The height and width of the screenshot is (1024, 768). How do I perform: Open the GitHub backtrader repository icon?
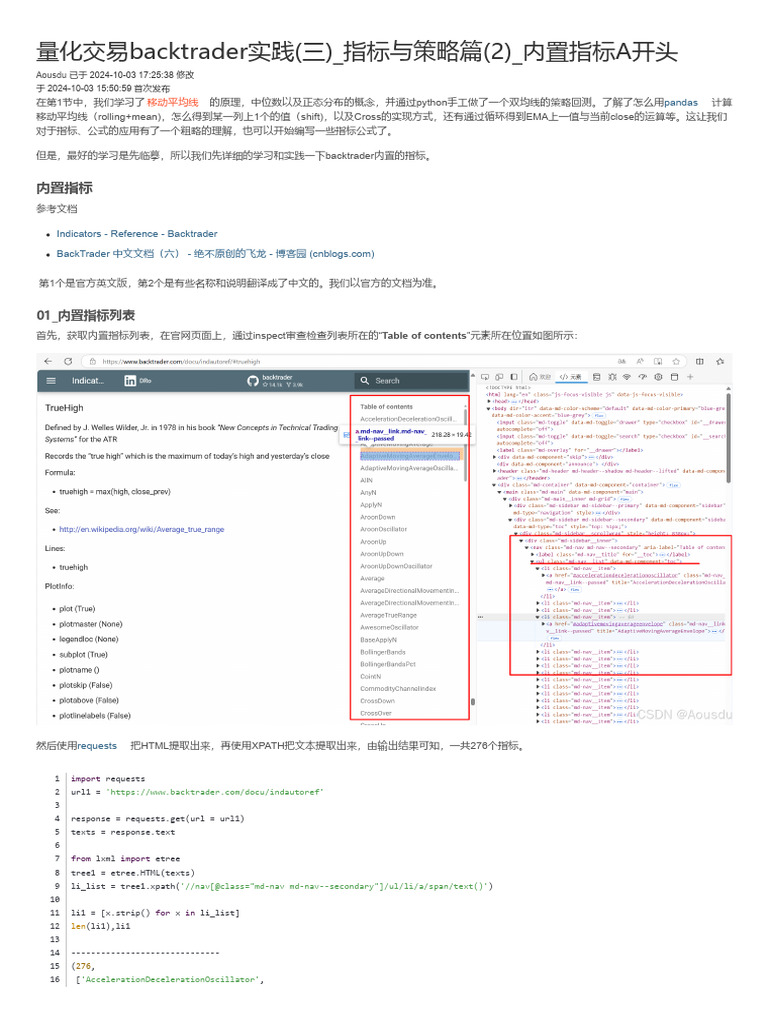click(x=253, y=381)
